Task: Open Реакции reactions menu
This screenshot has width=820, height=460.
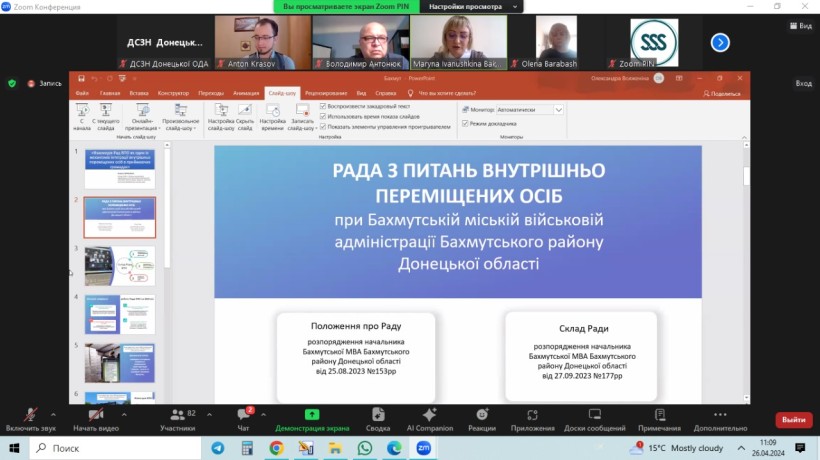Action: 481,416
